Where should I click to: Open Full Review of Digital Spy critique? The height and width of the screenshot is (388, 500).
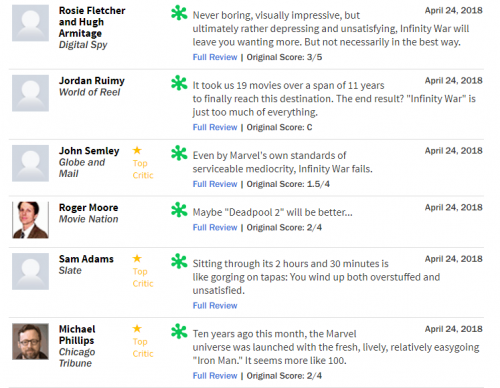215,57
